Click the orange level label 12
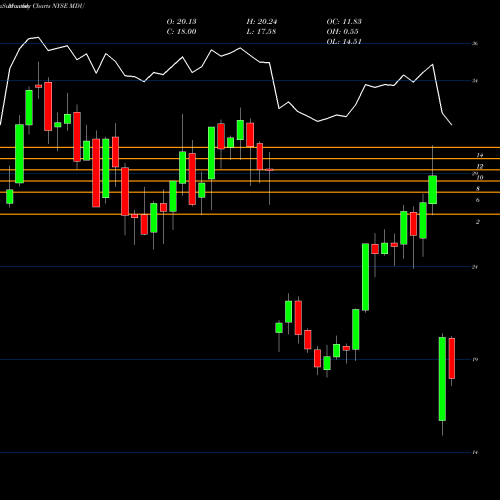This screenshot has width=500, height=500. [480, 166]
